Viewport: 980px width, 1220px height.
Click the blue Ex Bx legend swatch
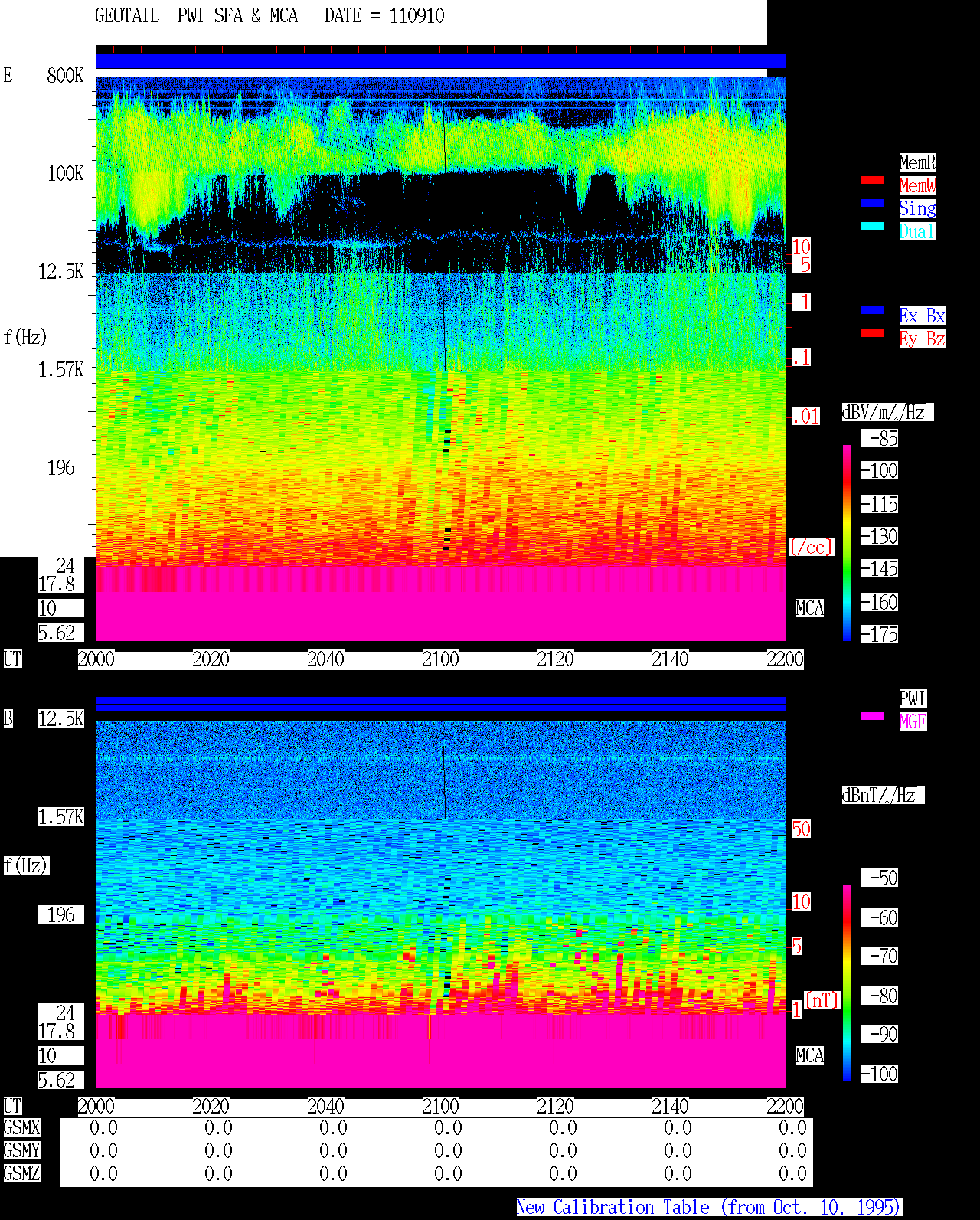873,310
